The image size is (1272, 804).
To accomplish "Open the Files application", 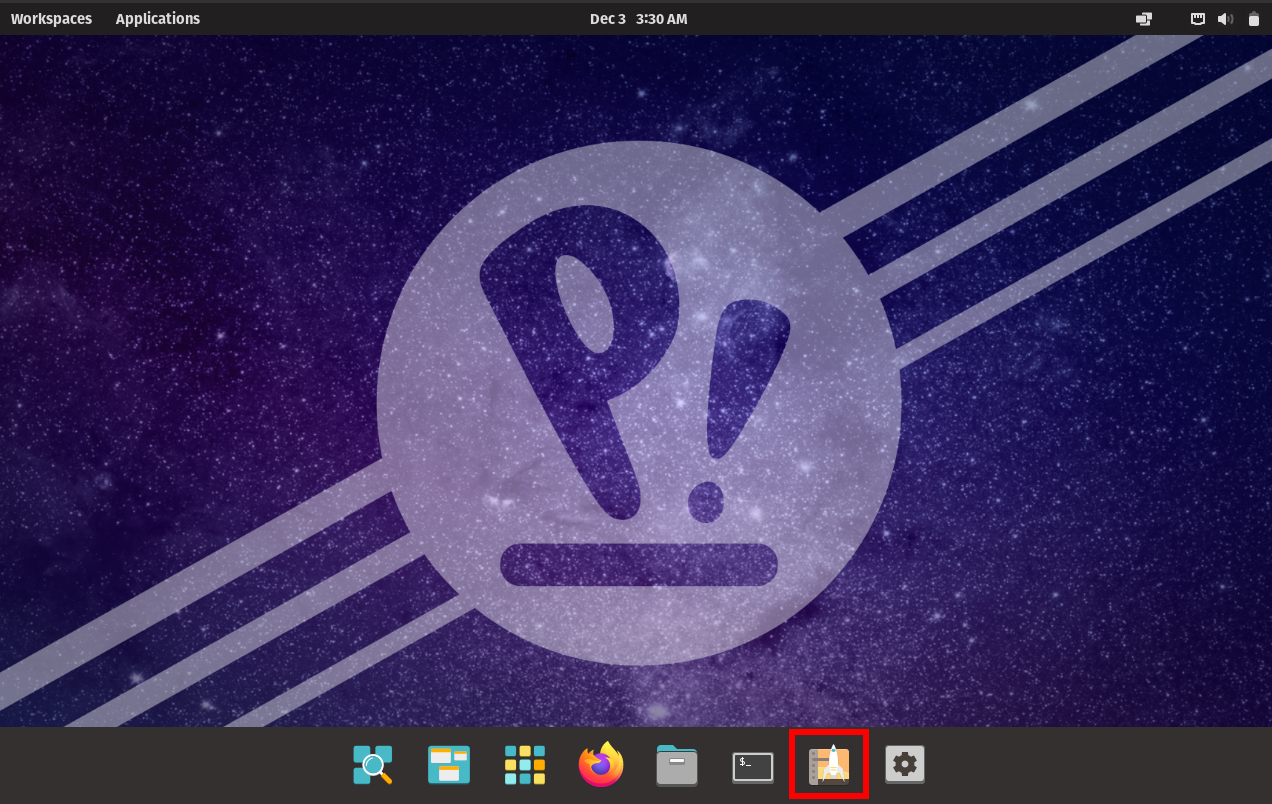I will point(677,765).
